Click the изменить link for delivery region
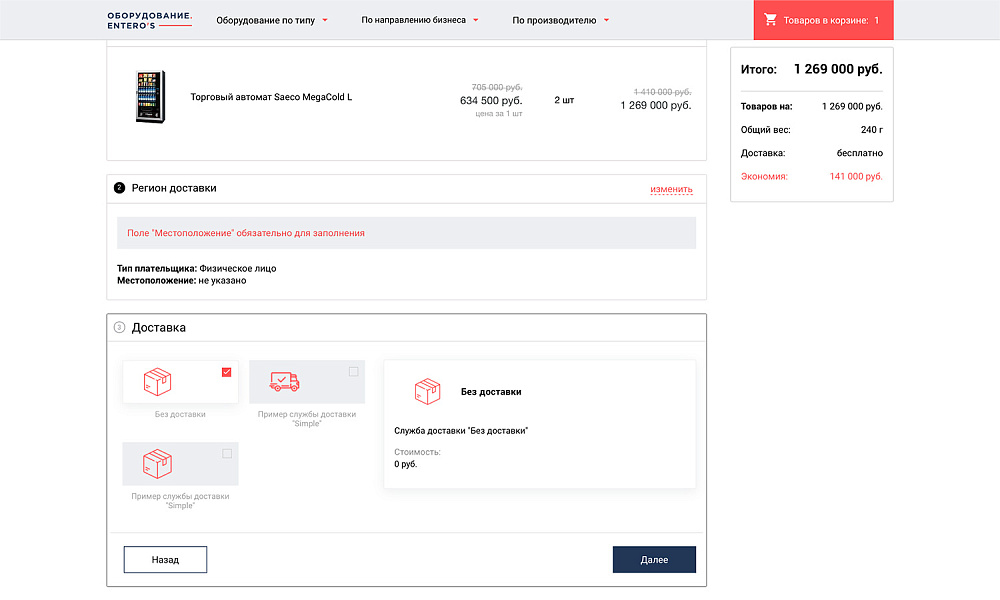This screenshot has height=600, width=1000. point(671,189)
